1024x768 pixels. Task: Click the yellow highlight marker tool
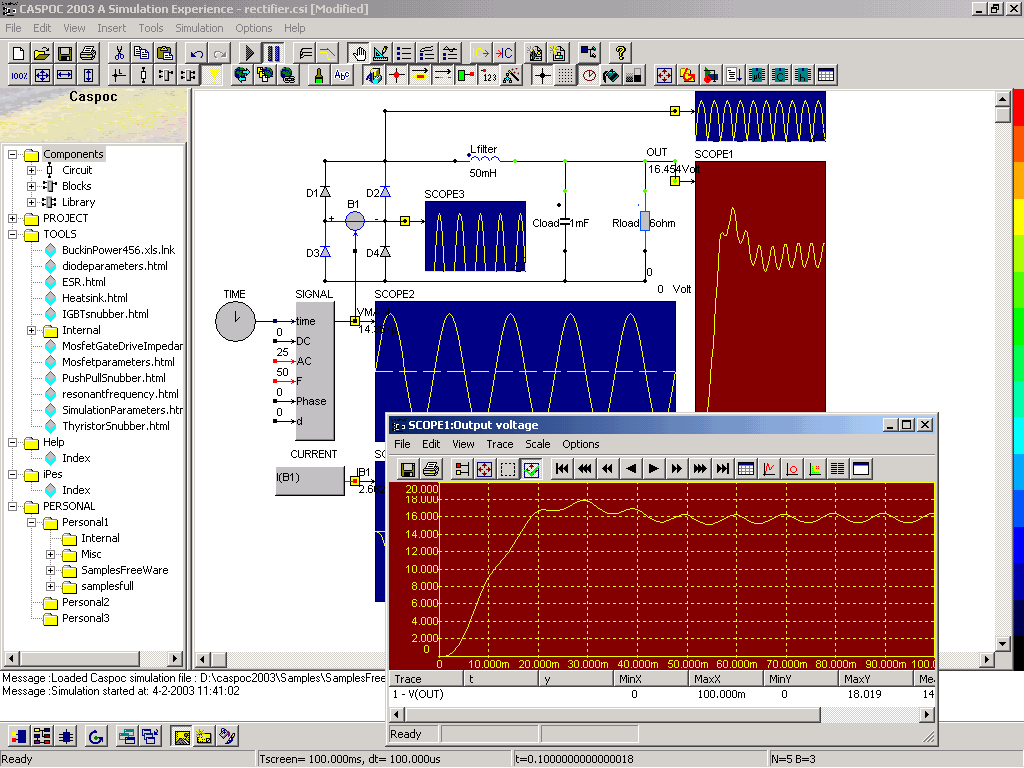click(x=213, y=76)
